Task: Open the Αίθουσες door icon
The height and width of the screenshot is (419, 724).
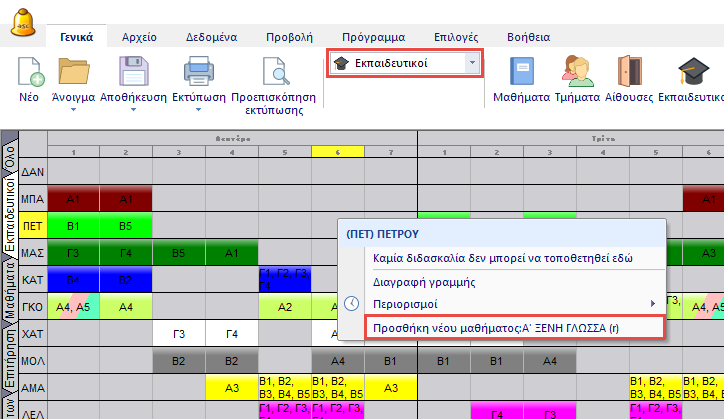Action: 630,73
